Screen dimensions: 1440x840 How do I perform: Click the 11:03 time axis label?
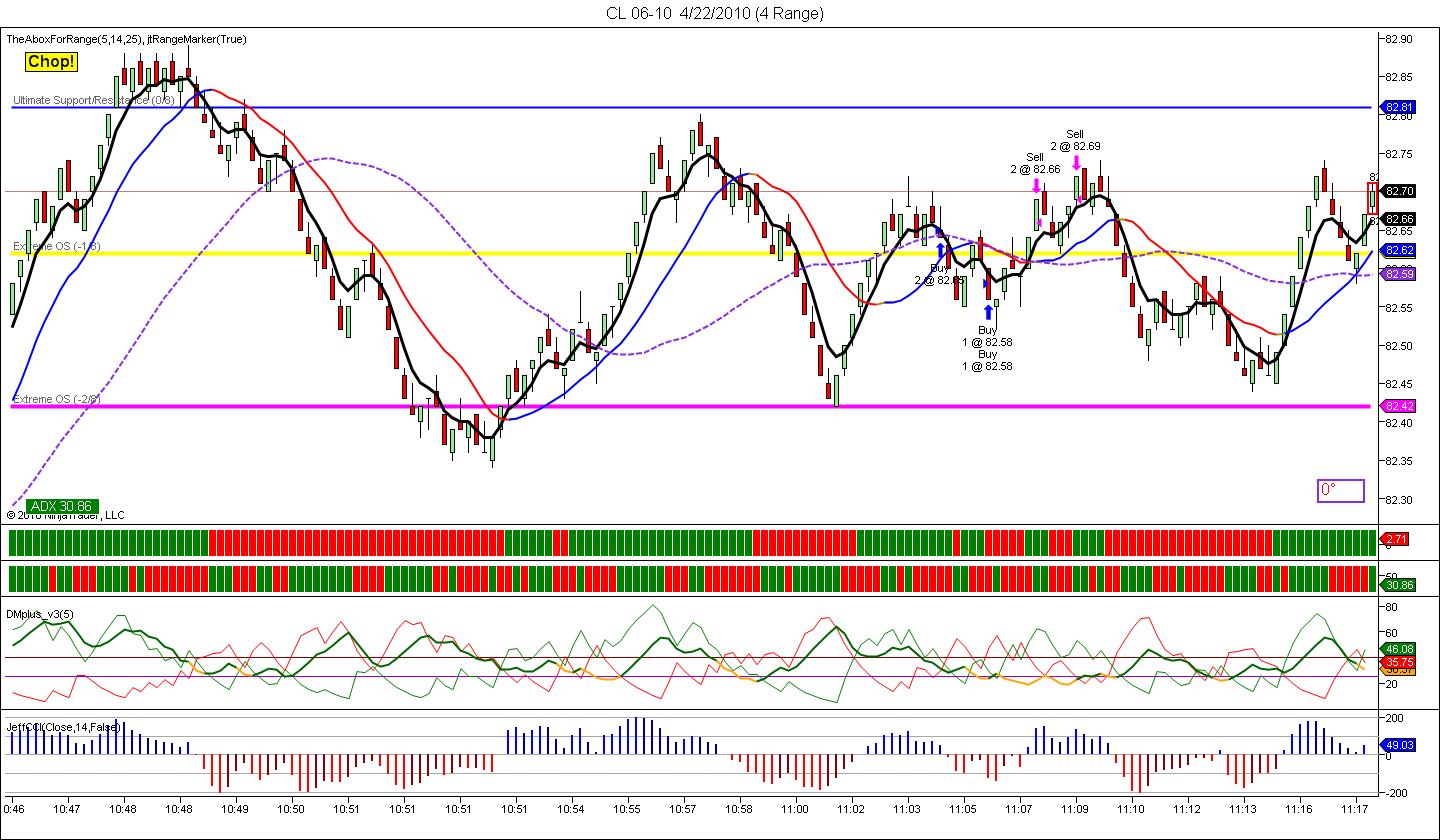907,807
